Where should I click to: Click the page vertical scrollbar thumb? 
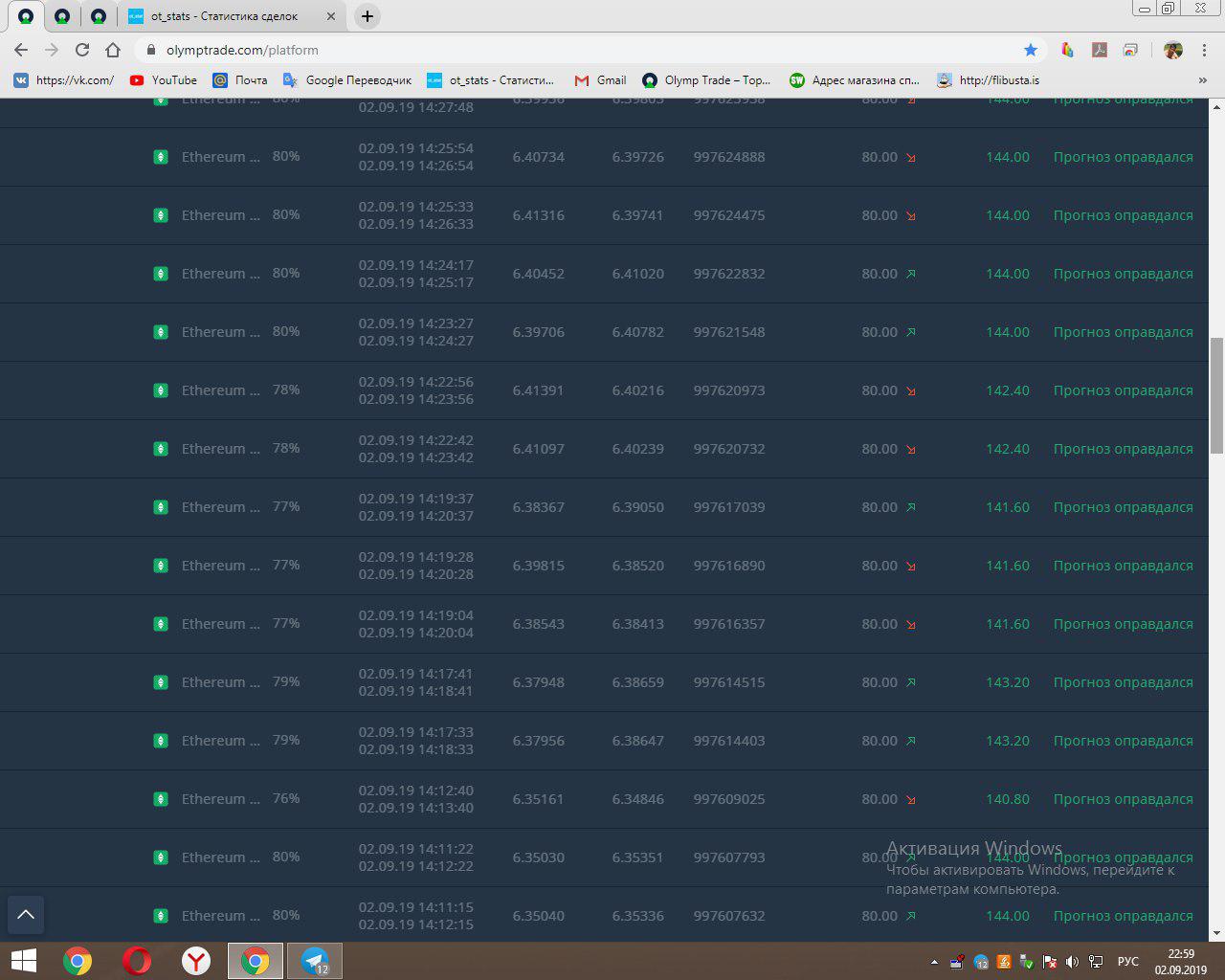(1216, 394)
